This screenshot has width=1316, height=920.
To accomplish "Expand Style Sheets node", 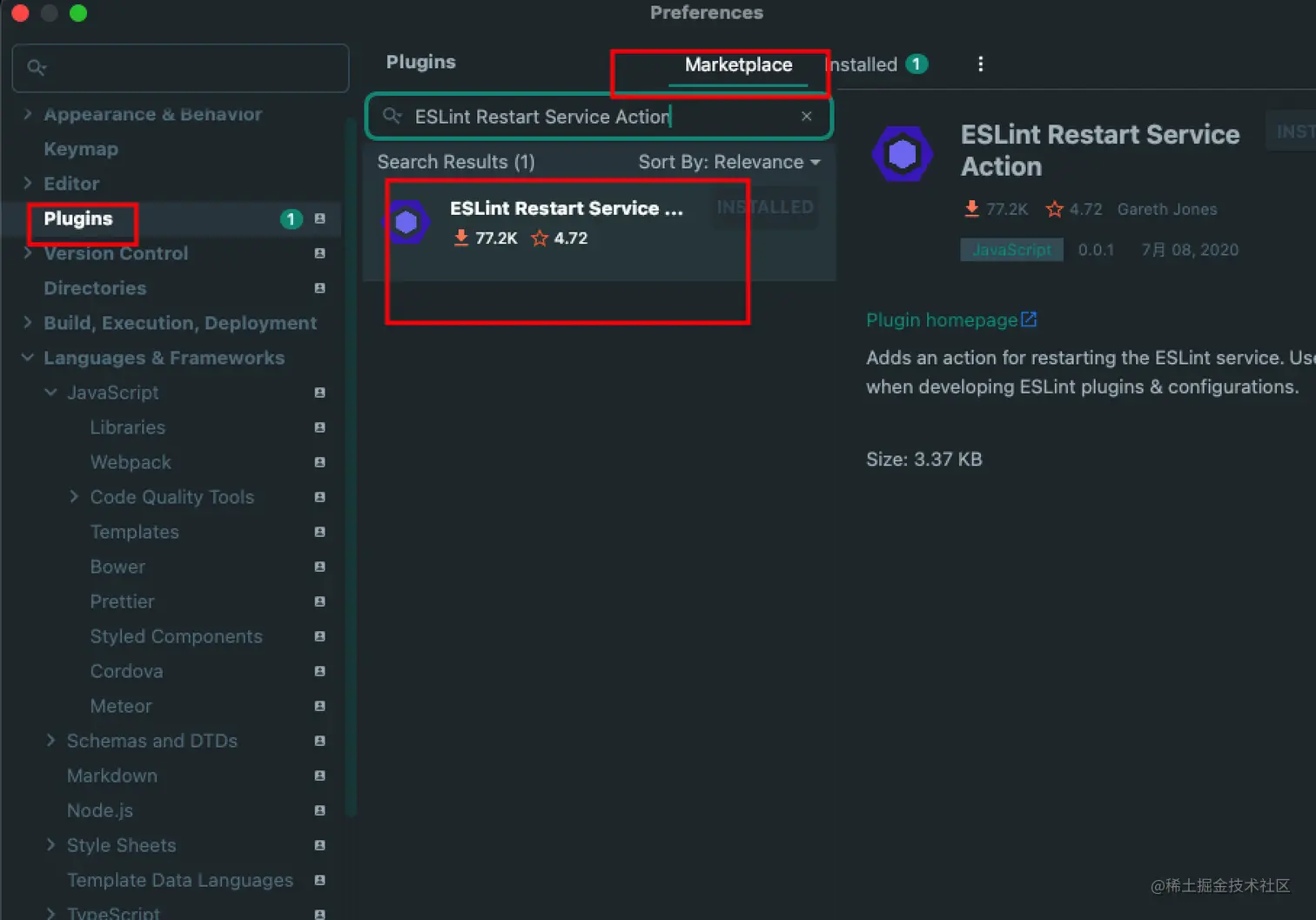I will coord(50,845).
